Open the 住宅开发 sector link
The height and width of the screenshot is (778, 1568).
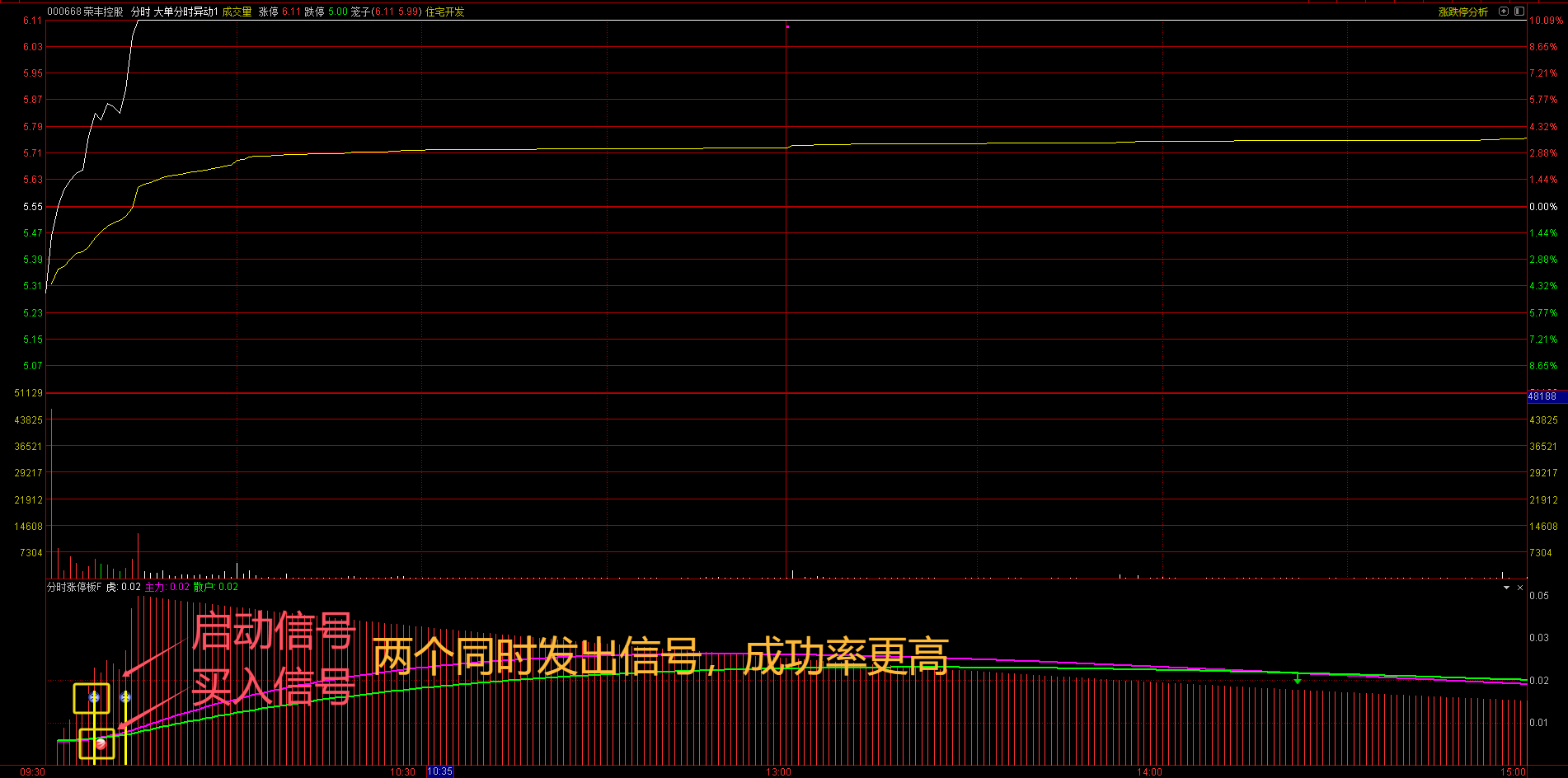click(x=445, y=12)
